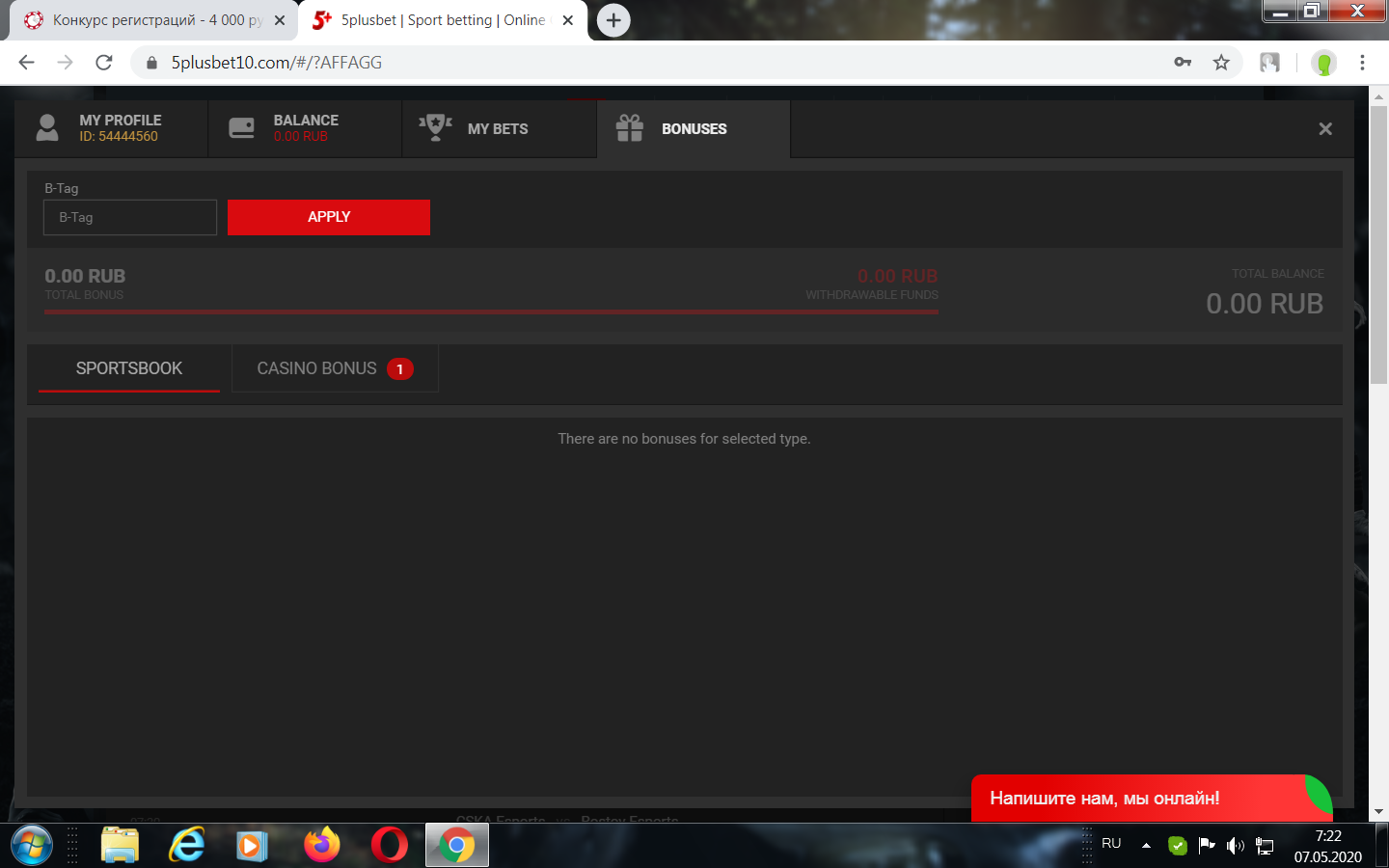1389x868 pixels.
Task: Go back to previous page
Action: (x=26, y=63)
